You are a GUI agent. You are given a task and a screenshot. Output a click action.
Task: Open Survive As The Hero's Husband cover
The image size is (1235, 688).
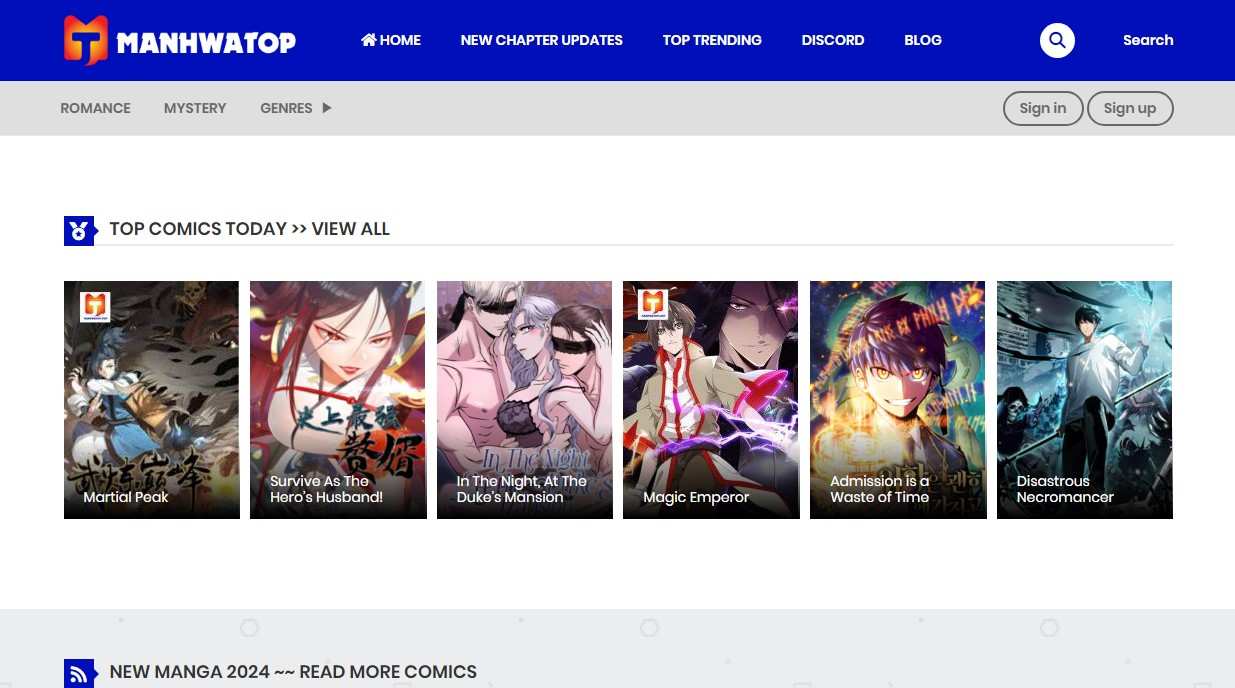click(x=338, y=400)
